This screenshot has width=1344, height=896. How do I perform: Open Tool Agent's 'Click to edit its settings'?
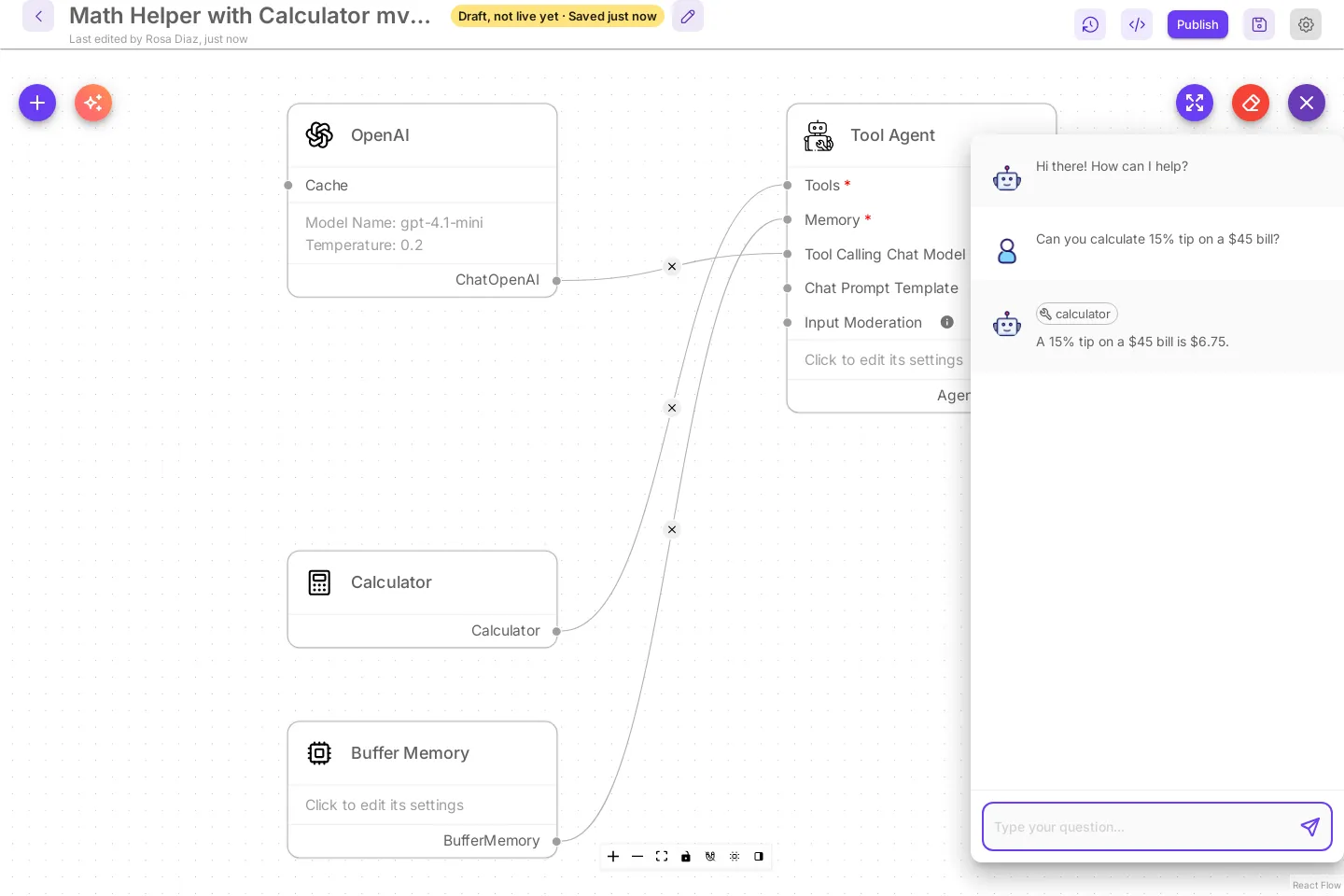[x=884, y=360]
